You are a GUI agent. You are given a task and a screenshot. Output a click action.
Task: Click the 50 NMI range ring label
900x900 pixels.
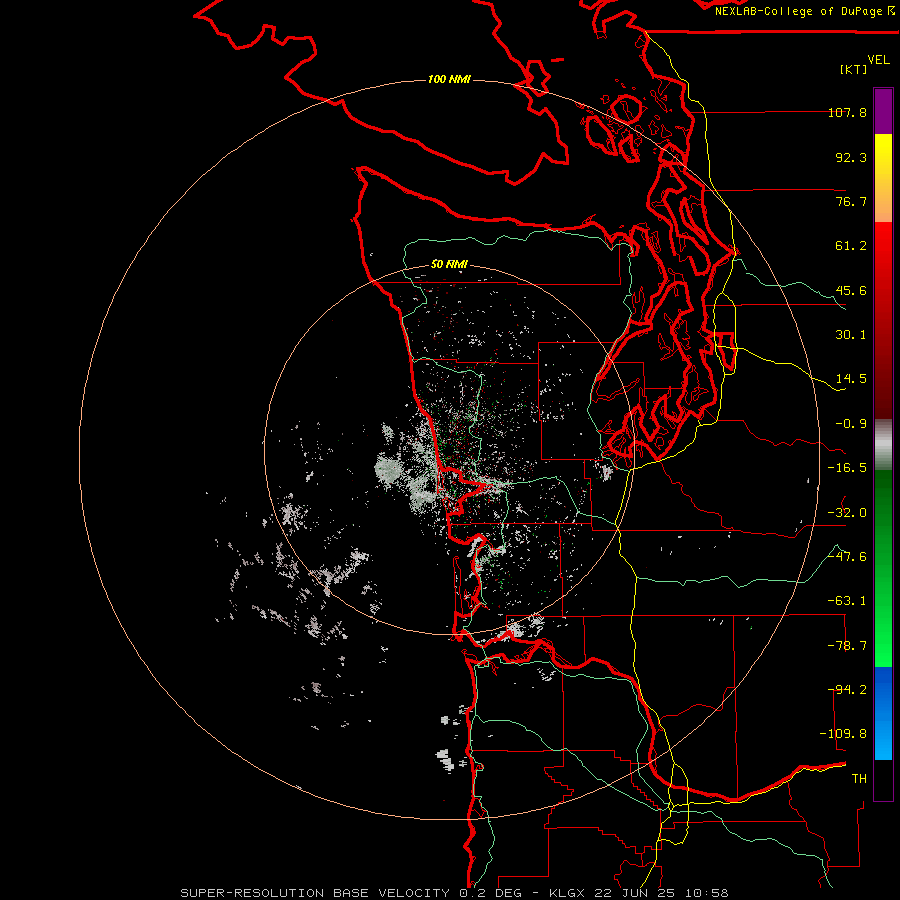pos(449,264)
